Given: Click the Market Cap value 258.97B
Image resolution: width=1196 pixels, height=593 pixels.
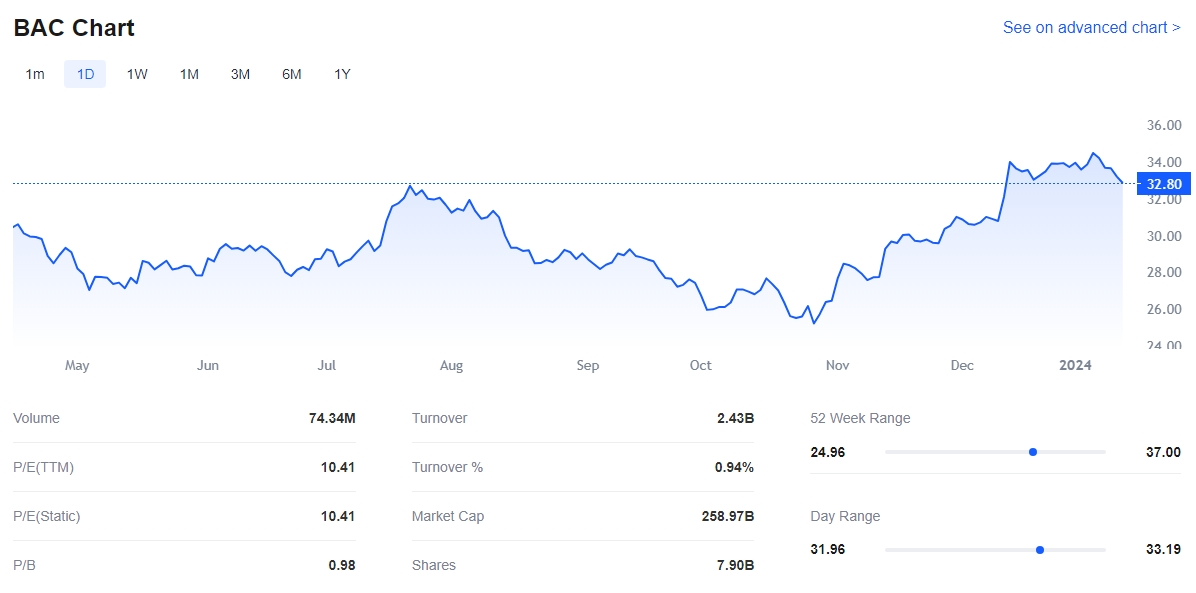Looking at the screenshot, I should point(727,516).
